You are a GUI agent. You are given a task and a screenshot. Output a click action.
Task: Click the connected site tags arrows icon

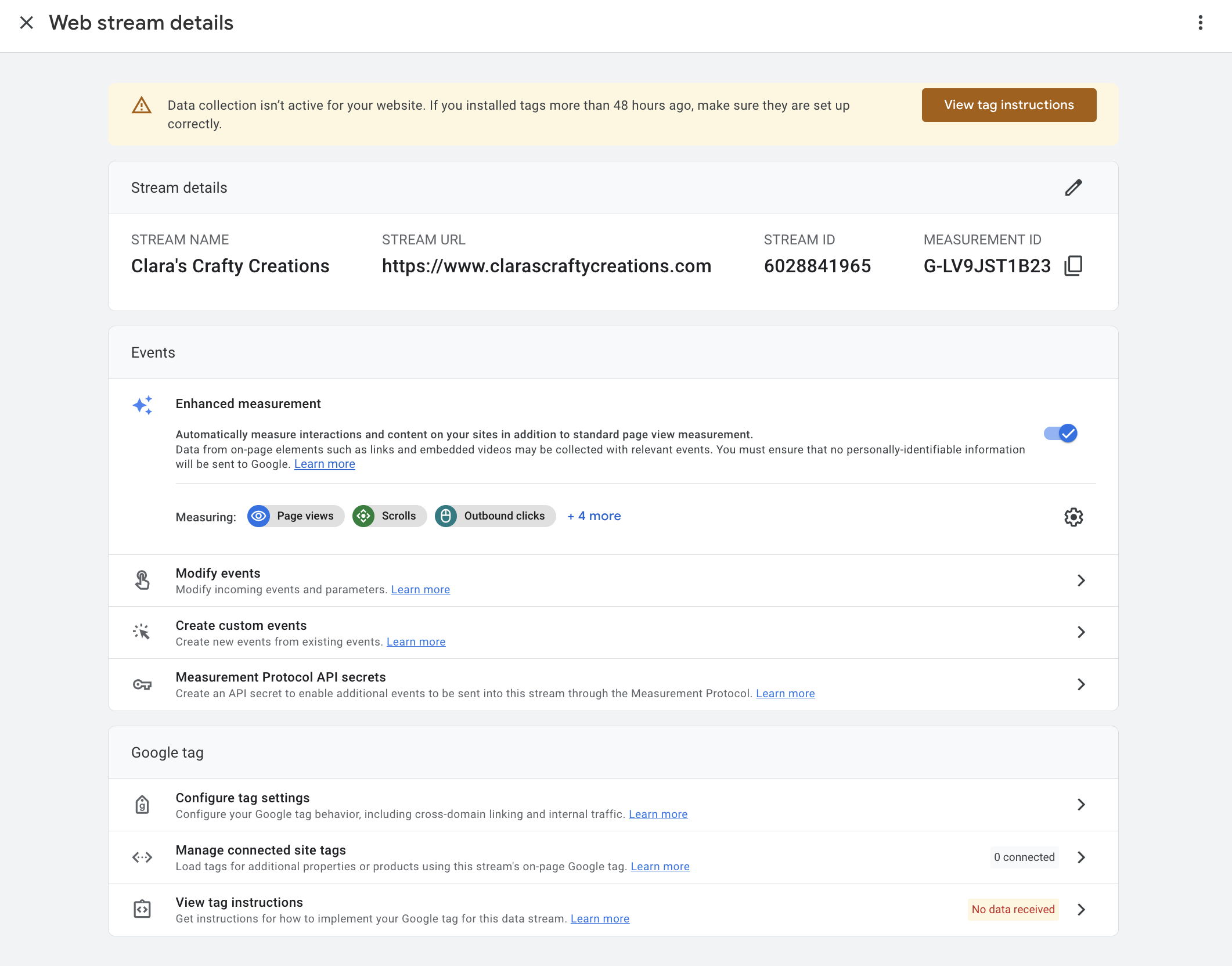142,857
